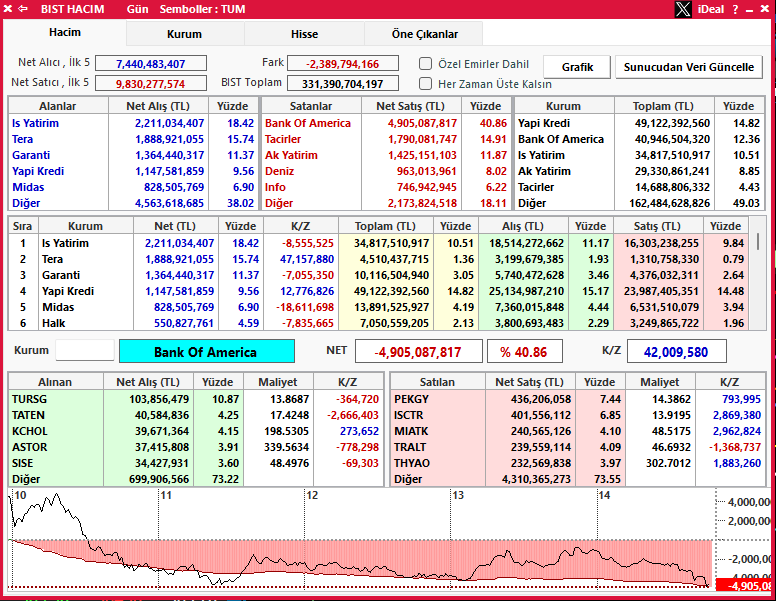
Task: Click K/Z value 42,009,580
Action: coord(677,352)
